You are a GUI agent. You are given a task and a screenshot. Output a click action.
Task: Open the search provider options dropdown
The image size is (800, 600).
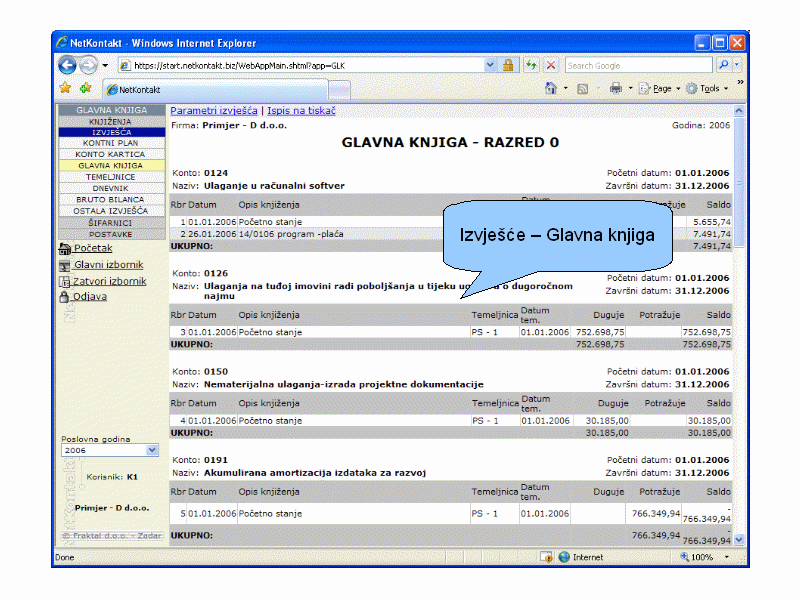pos(736,65)
